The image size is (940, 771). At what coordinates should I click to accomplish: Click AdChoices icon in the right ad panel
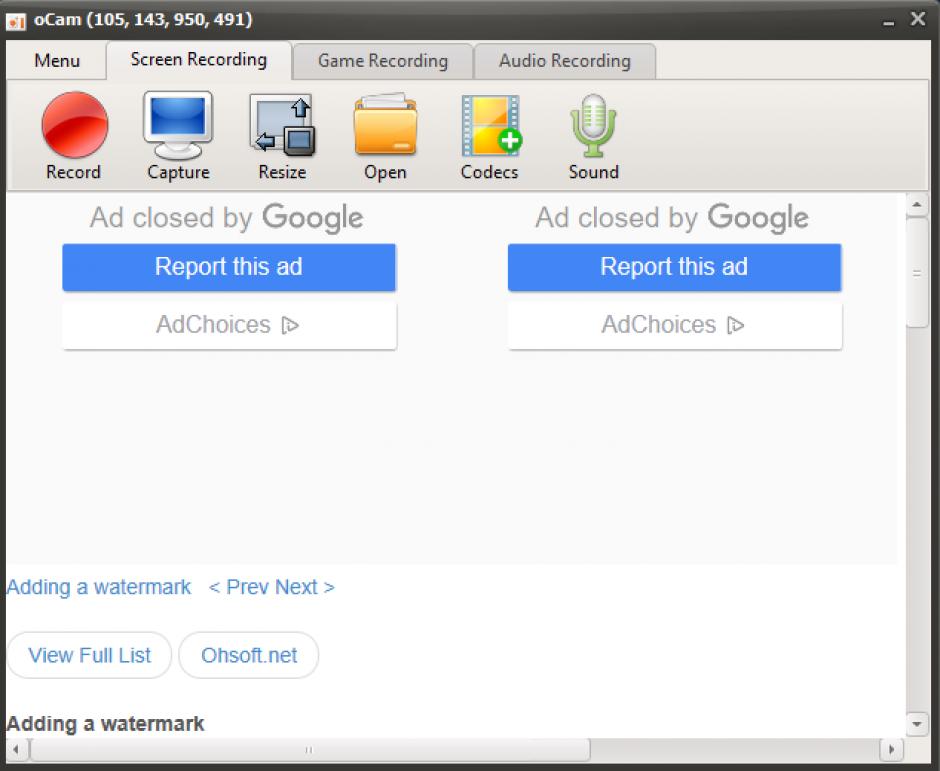click(x=736, y=325)
